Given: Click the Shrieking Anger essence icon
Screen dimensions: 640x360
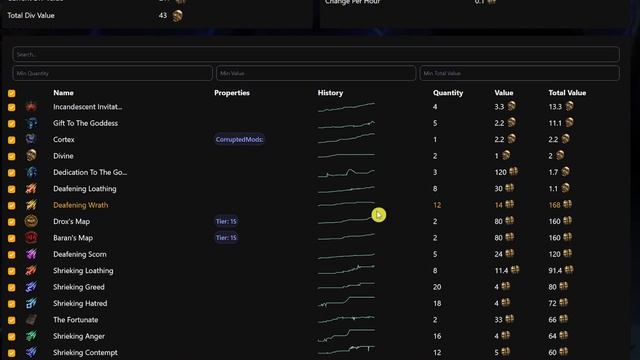Looking at the screenshot, I should pos(31,336).
